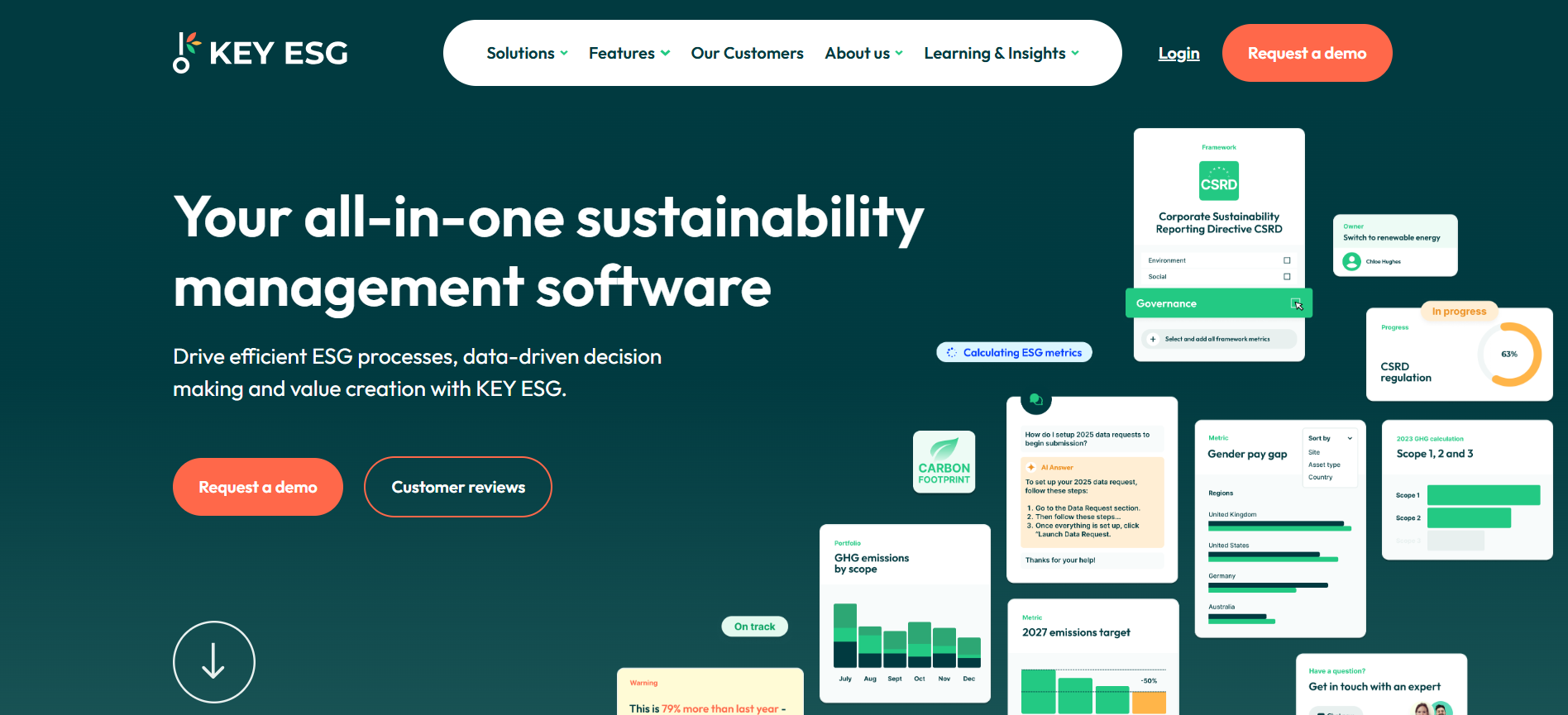Click Corporate Sustainability Reporting Directive CSRD text

click(x=1219, y=222)
